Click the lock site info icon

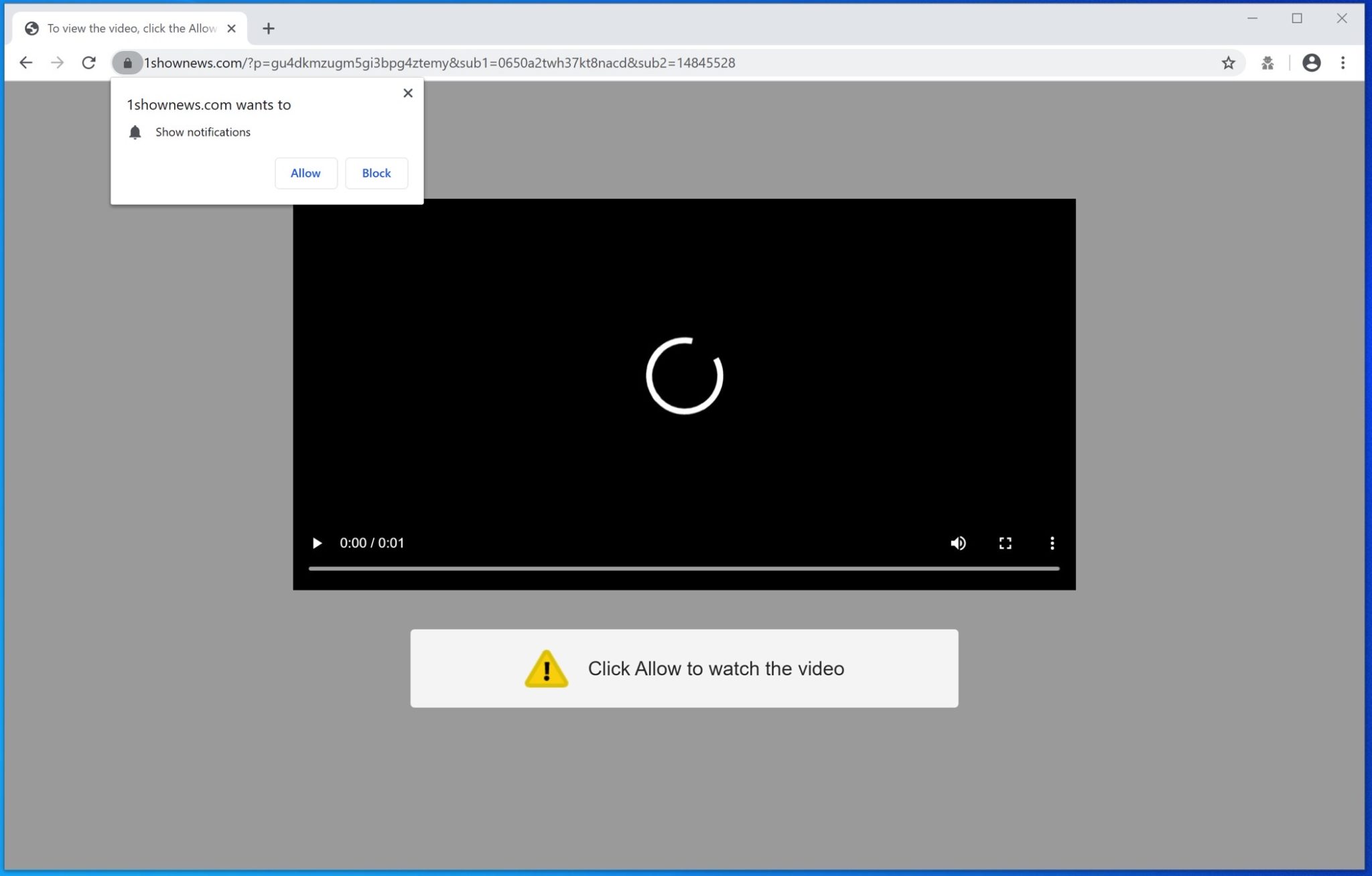click(x=127, y=63)
